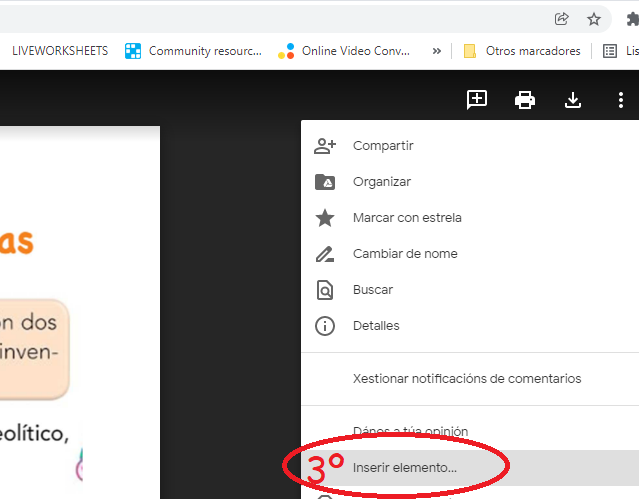Click the print icon

tap(524, 99)
